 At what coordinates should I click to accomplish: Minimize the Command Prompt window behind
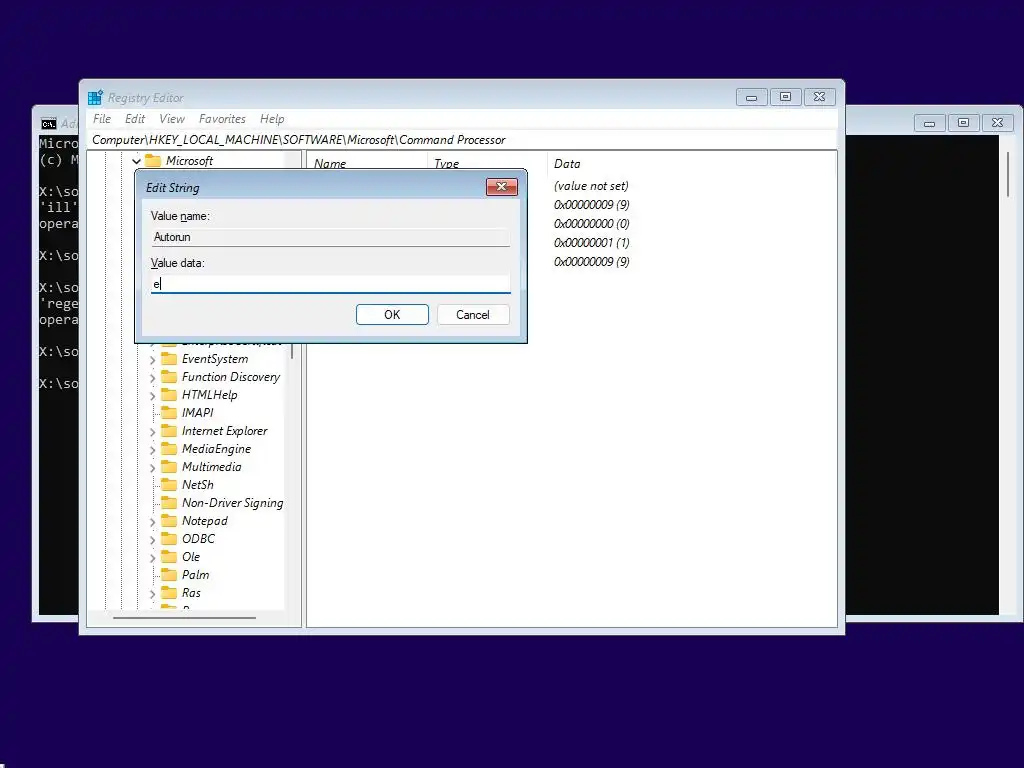pyautogui.click(x=929, y=123)
